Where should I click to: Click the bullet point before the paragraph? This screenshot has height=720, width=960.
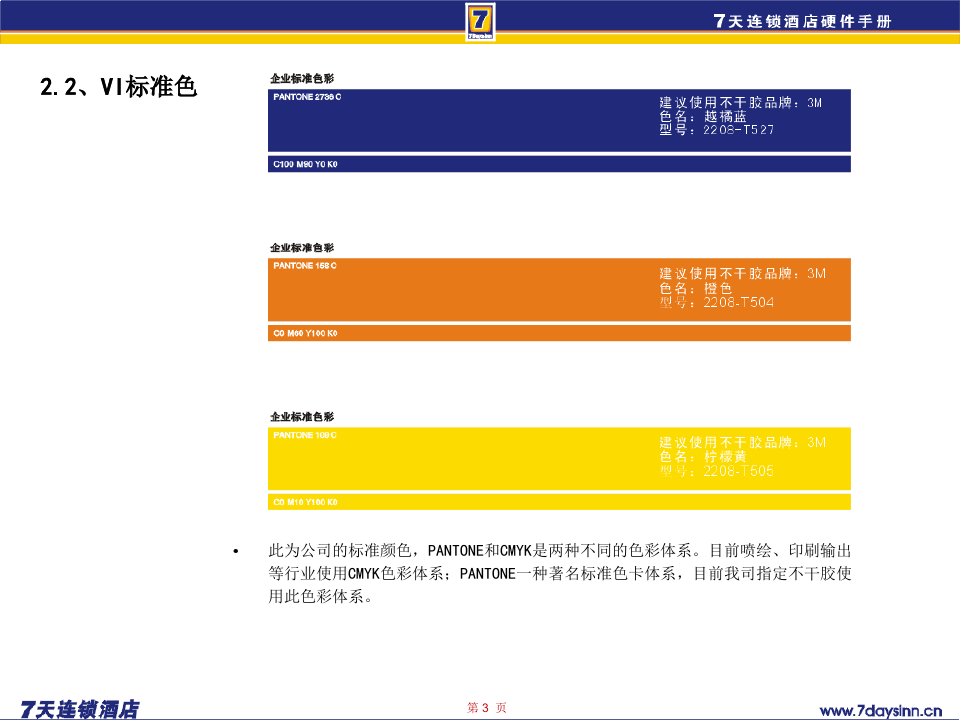(x=234, y=549)
